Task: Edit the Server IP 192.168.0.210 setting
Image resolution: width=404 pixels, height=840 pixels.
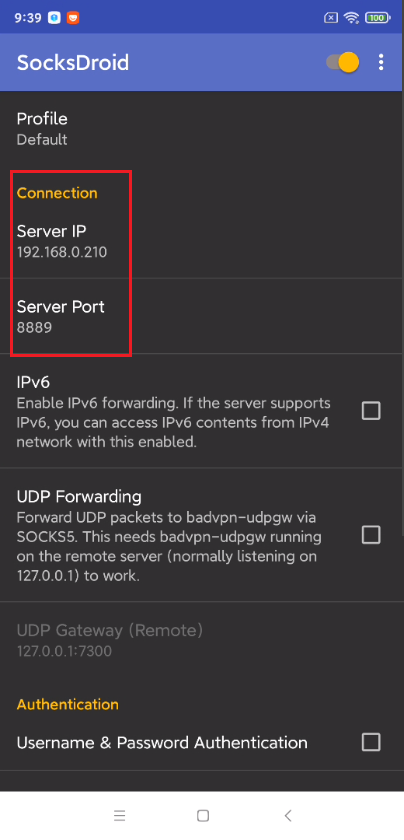Action: [x=202, y=241]
